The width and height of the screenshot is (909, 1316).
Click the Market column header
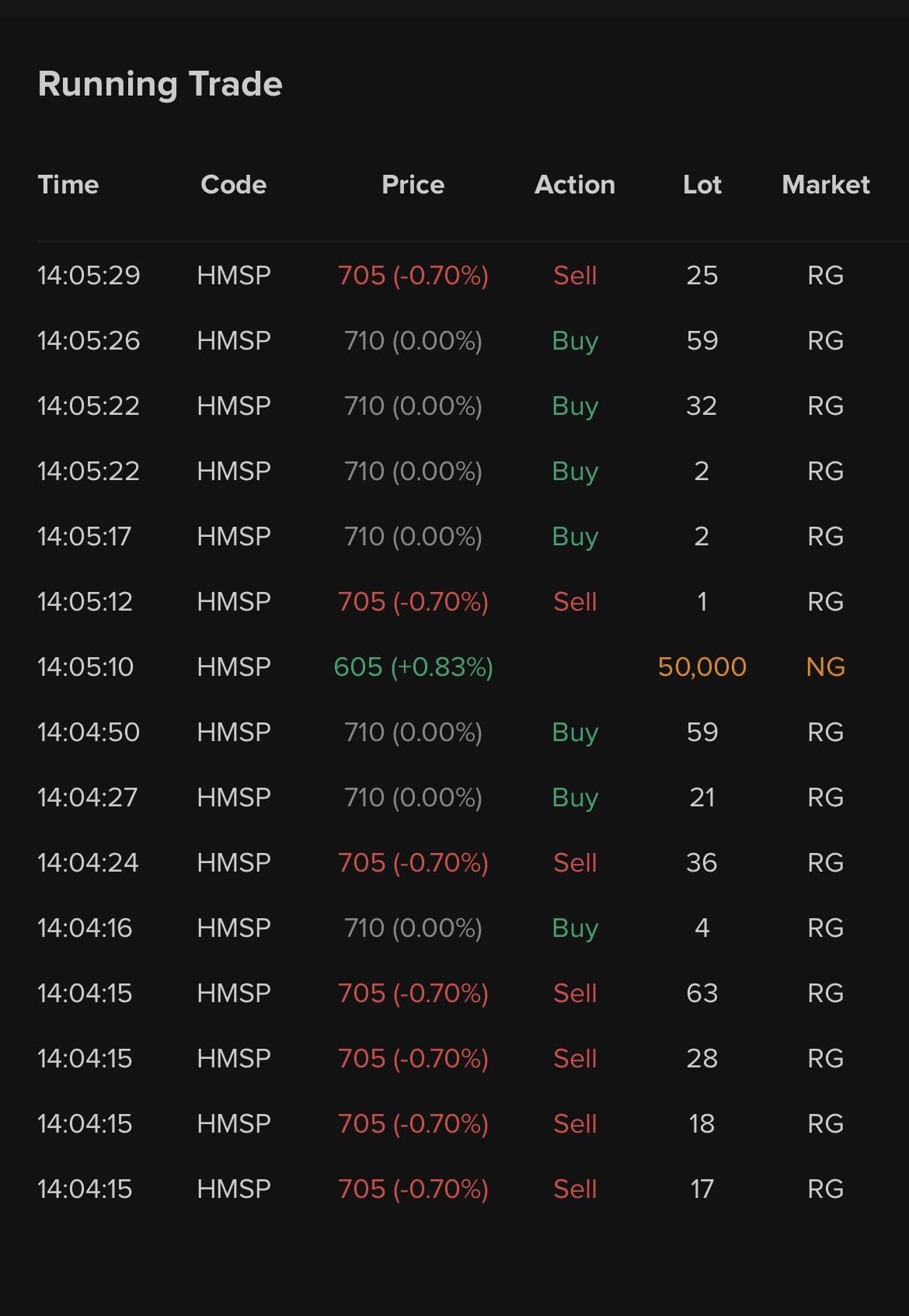tap(825, 185)
